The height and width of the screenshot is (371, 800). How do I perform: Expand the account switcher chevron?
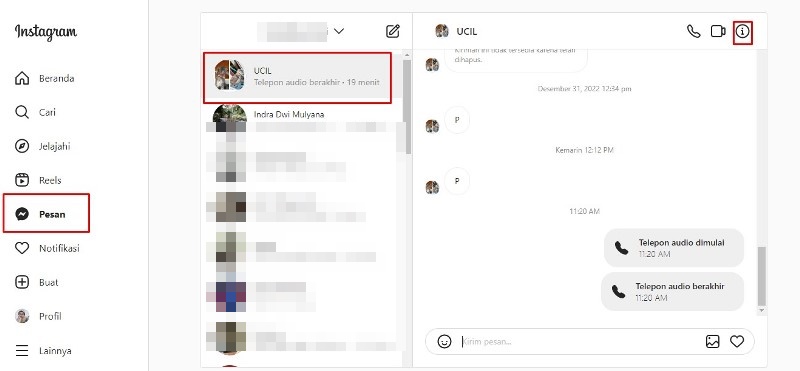339,31
